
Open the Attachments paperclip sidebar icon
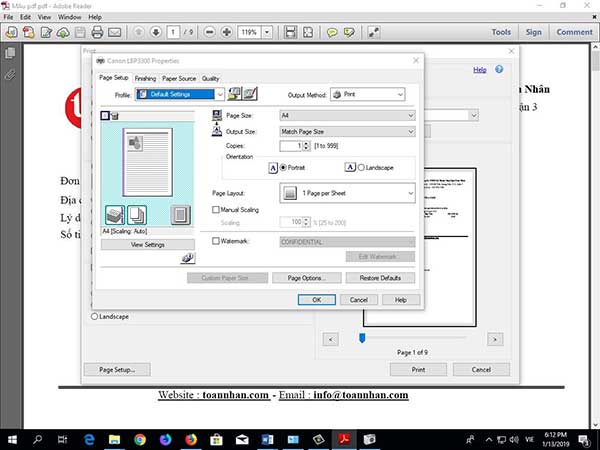pos(10,75)
